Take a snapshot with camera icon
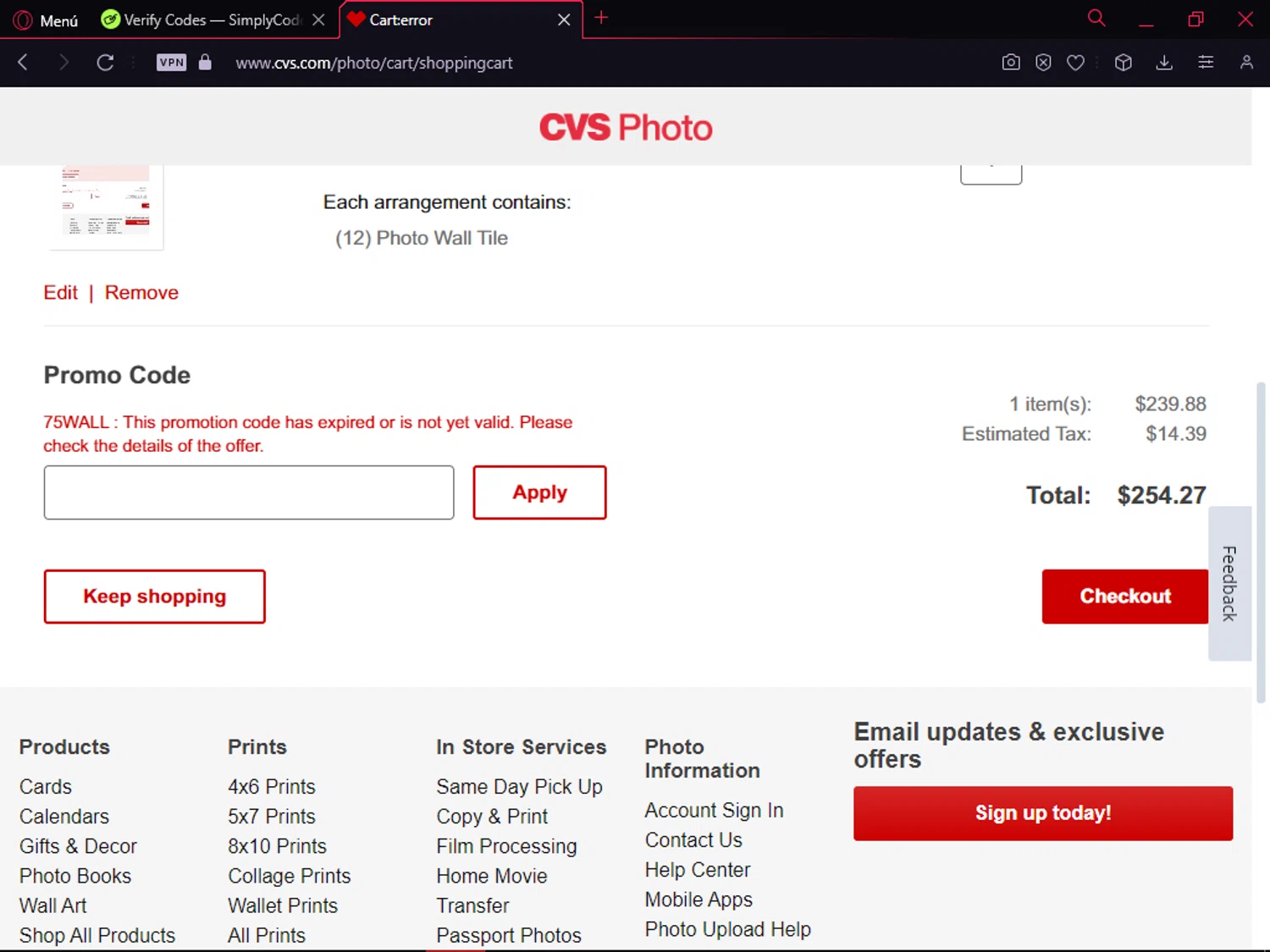 click(x=1011, y=62)
